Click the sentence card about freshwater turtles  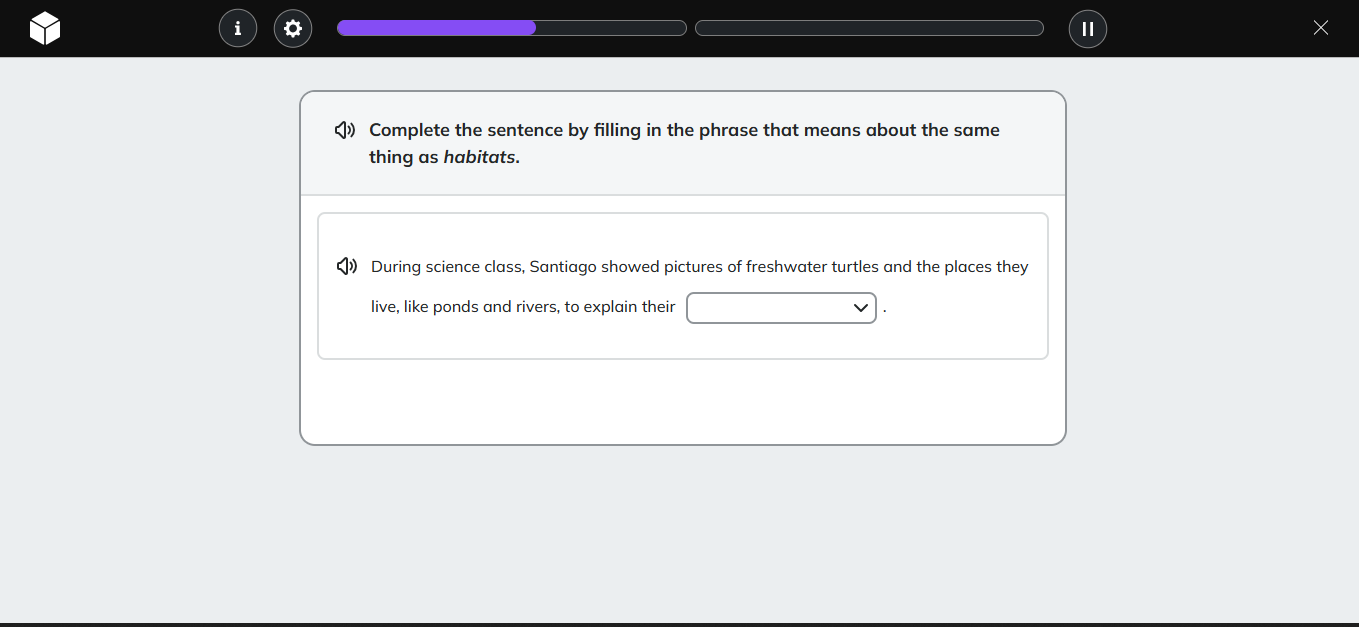tap(683, 285)
